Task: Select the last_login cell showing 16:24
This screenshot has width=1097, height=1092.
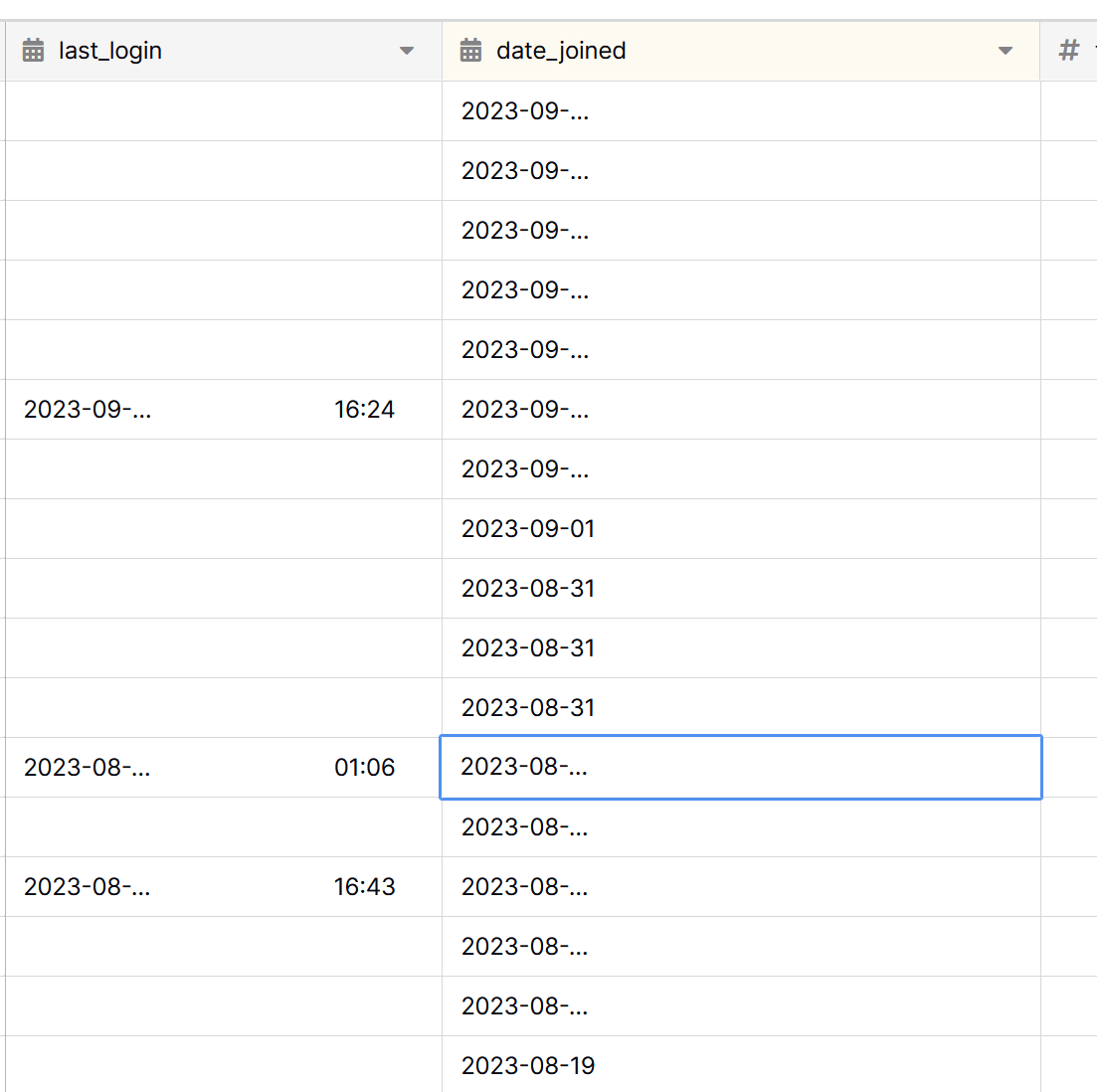Action: (224, 409)
